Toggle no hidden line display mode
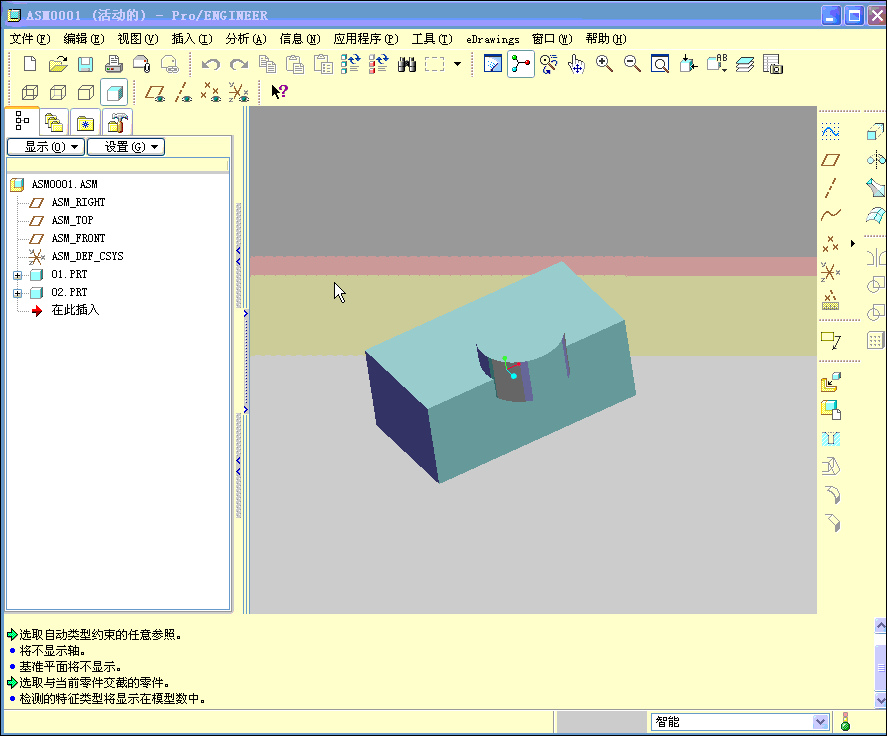887x736 pixels. coord(85,92)
